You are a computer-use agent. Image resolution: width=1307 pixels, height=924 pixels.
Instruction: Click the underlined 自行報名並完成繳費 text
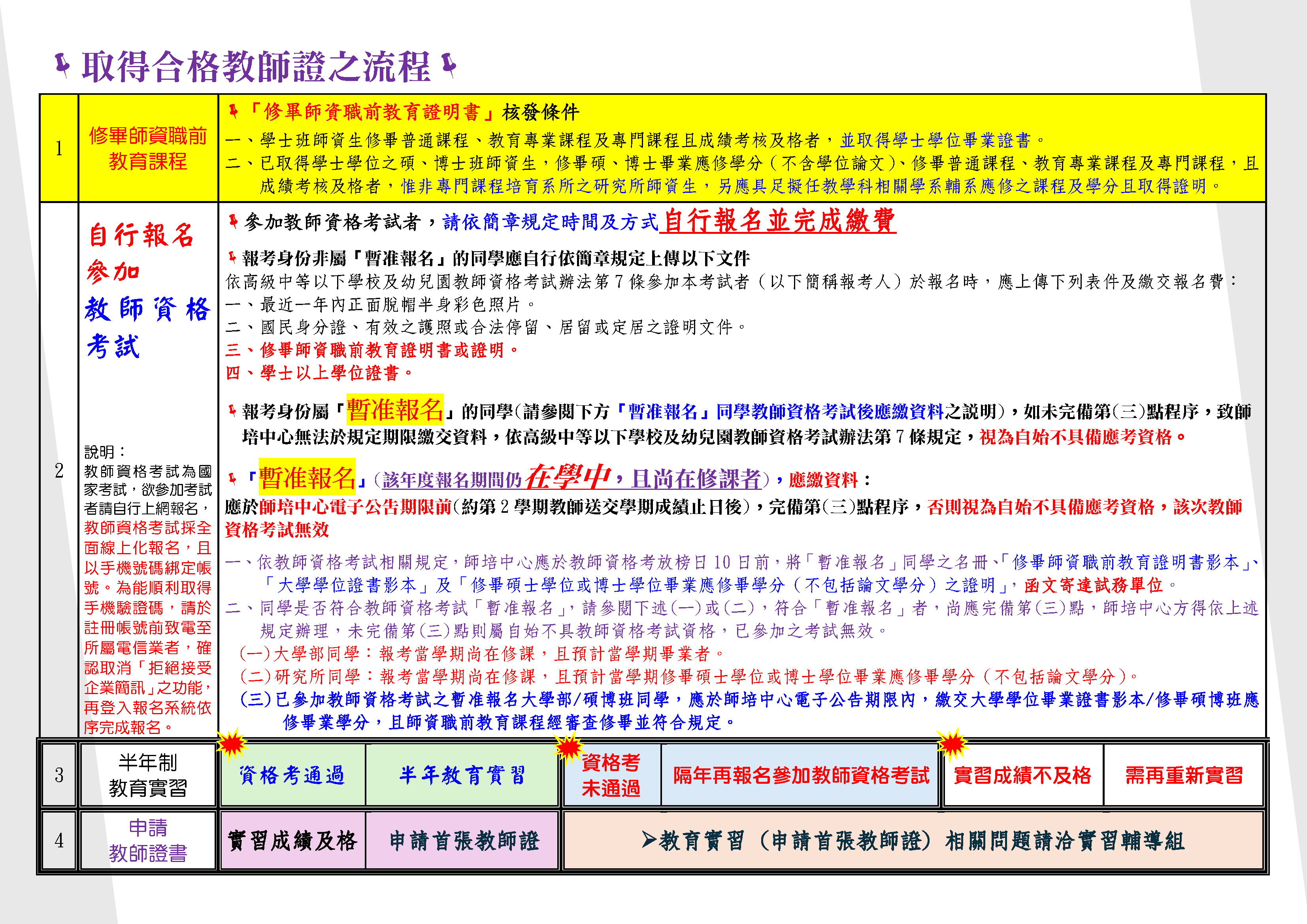777,220
